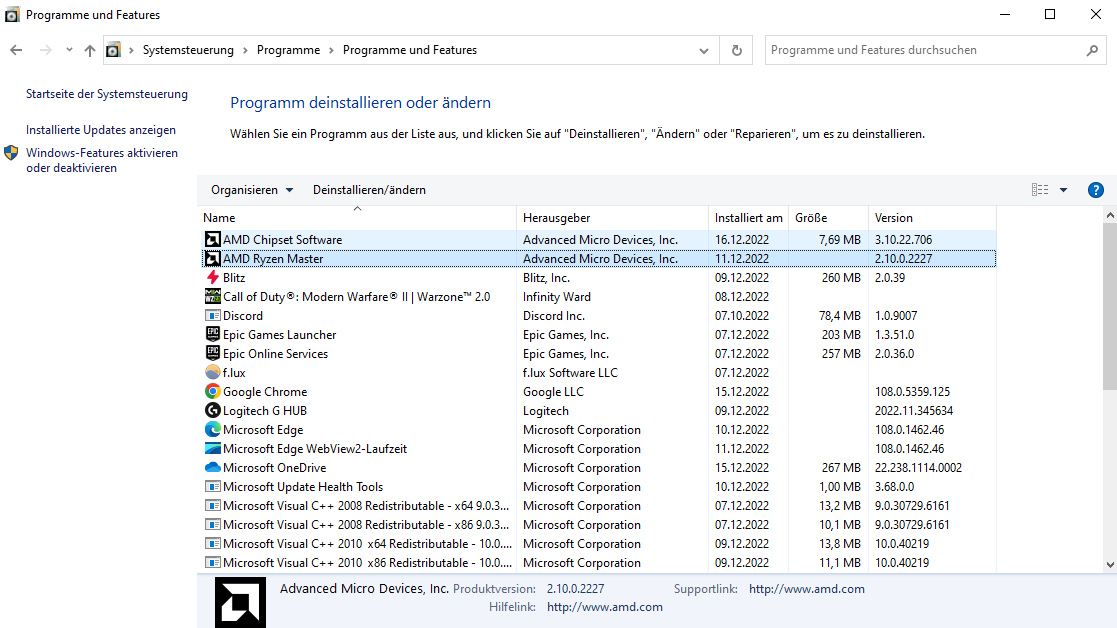Click the f.lux program icon
This screenshot has width=1117, height=628.
pos(212,373)
